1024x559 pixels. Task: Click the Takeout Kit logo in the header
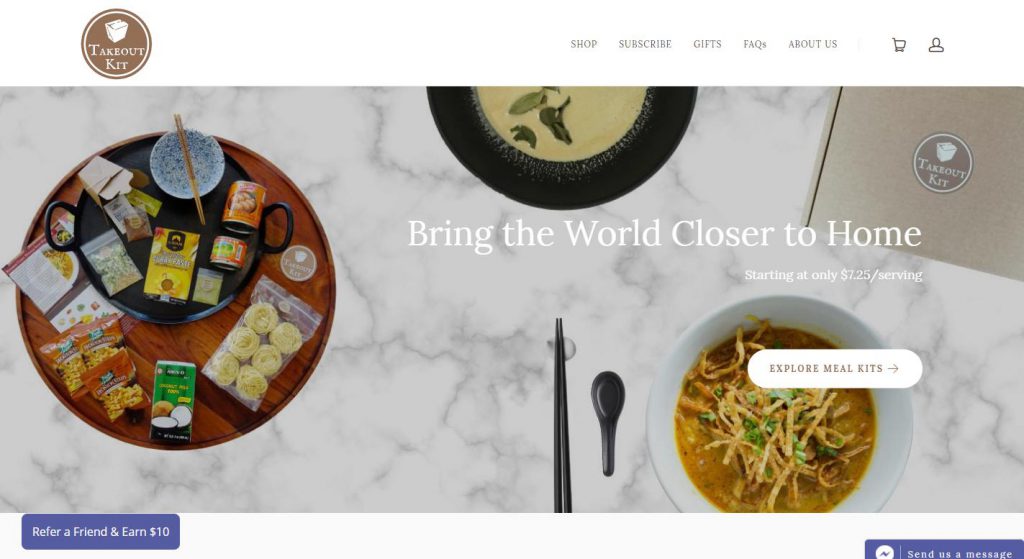pos(116,44)
